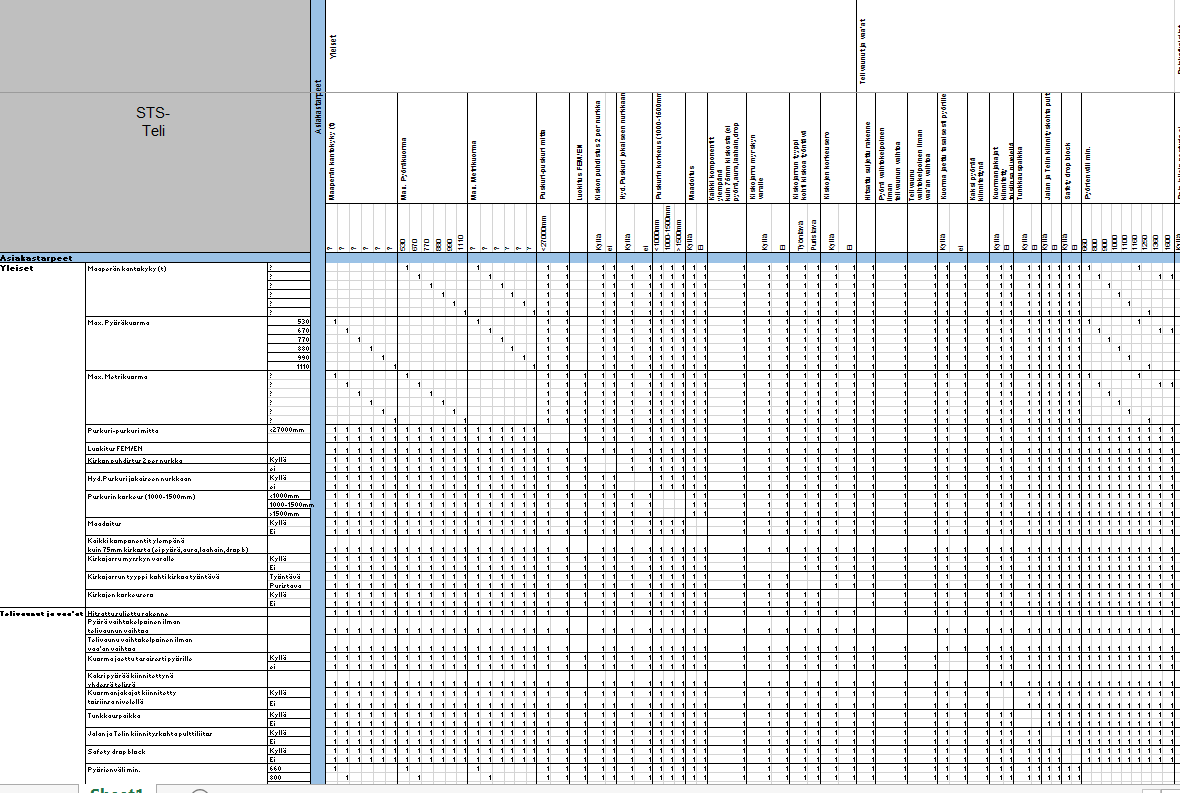Select the '<27000mm' cell in left value column
This screenshot has width=1180, height=793.
point(289,430)
